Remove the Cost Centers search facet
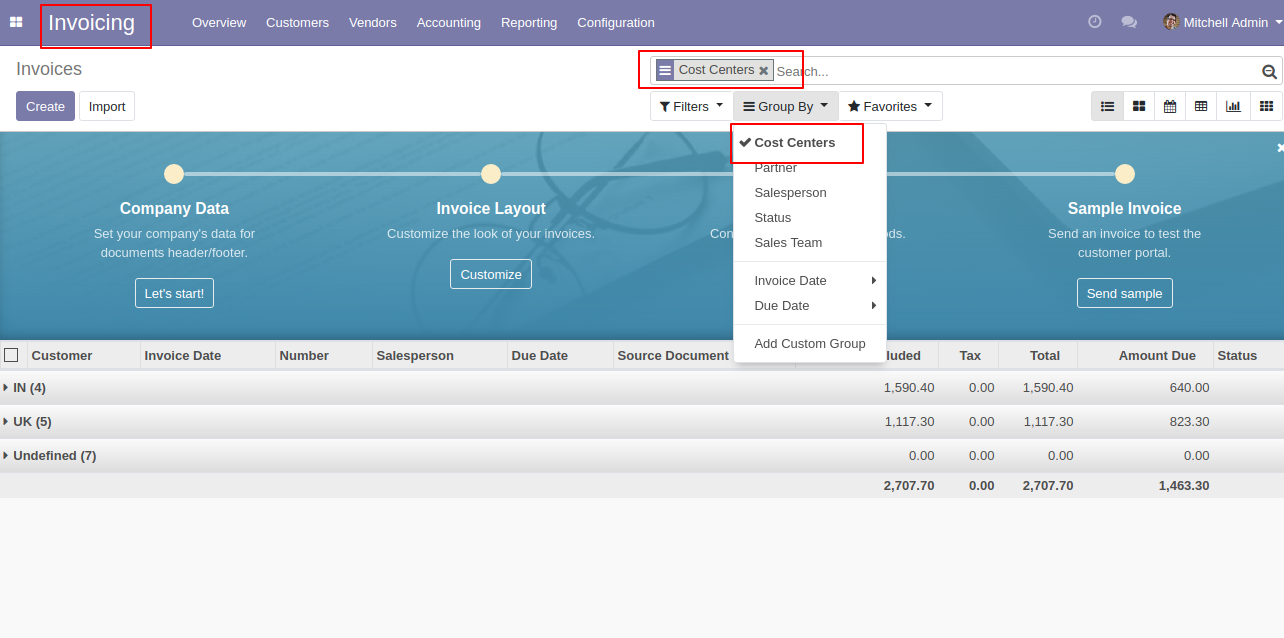Image resolution: width=1284 pixels, height=638 pixels. pyautogui.click(x=764, y=71)
